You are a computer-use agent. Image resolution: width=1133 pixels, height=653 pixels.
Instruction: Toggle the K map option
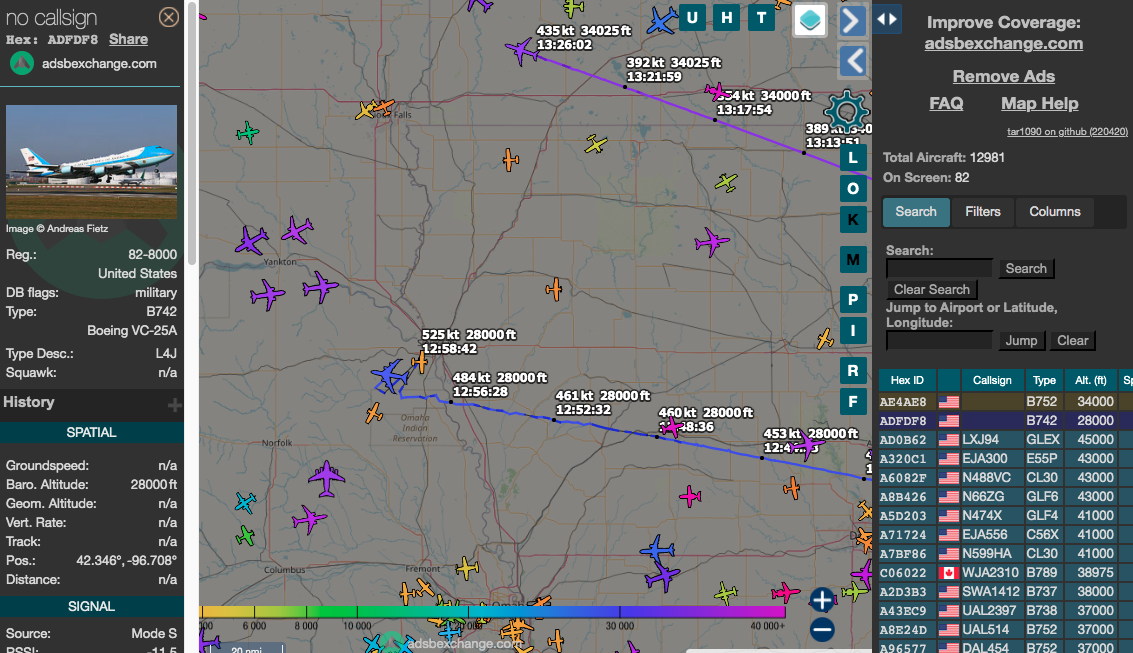(x=853, y=220)
